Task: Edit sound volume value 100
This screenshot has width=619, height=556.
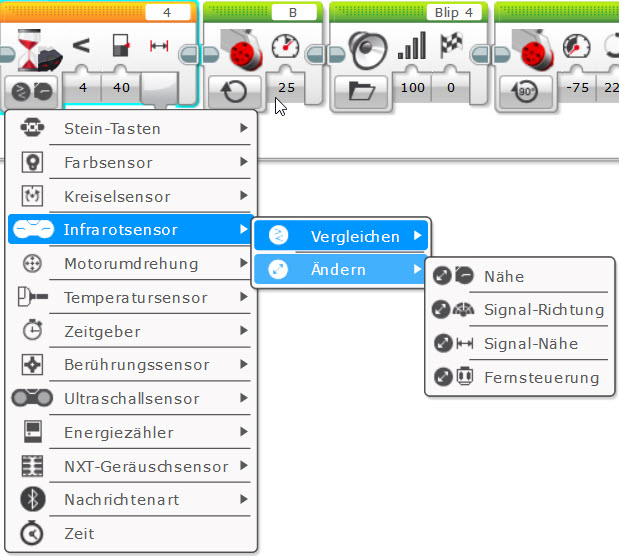Action: point(413,87)
